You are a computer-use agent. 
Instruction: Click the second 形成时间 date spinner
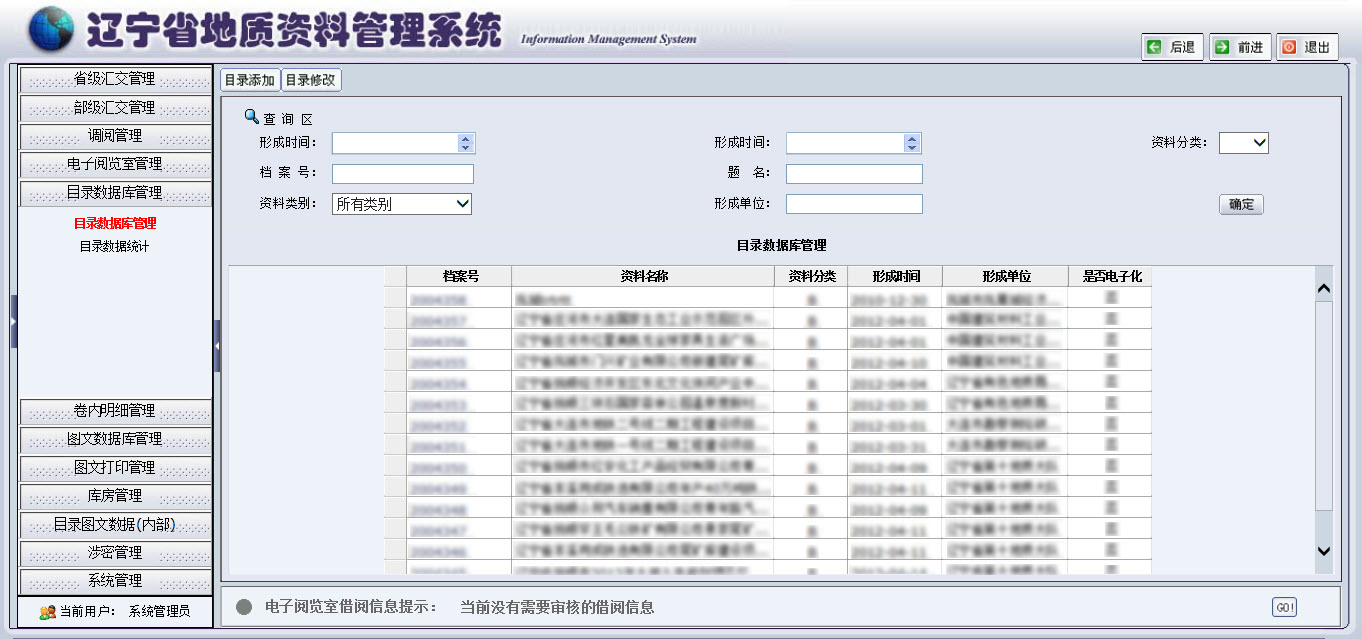click(x=911, y=143)
